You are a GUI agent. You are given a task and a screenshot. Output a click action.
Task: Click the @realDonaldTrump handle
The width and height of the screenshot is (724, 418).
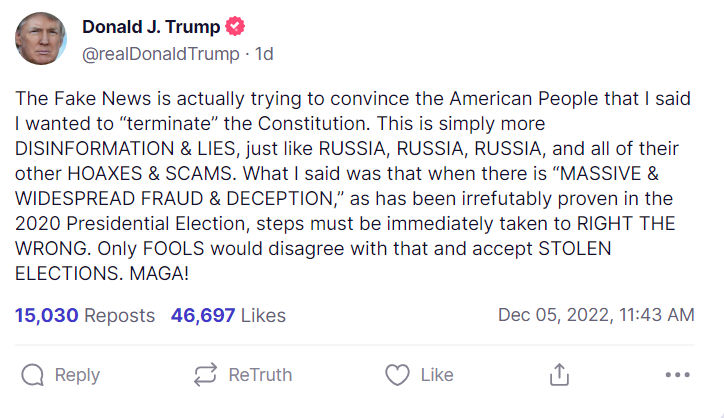click(160, 53)
